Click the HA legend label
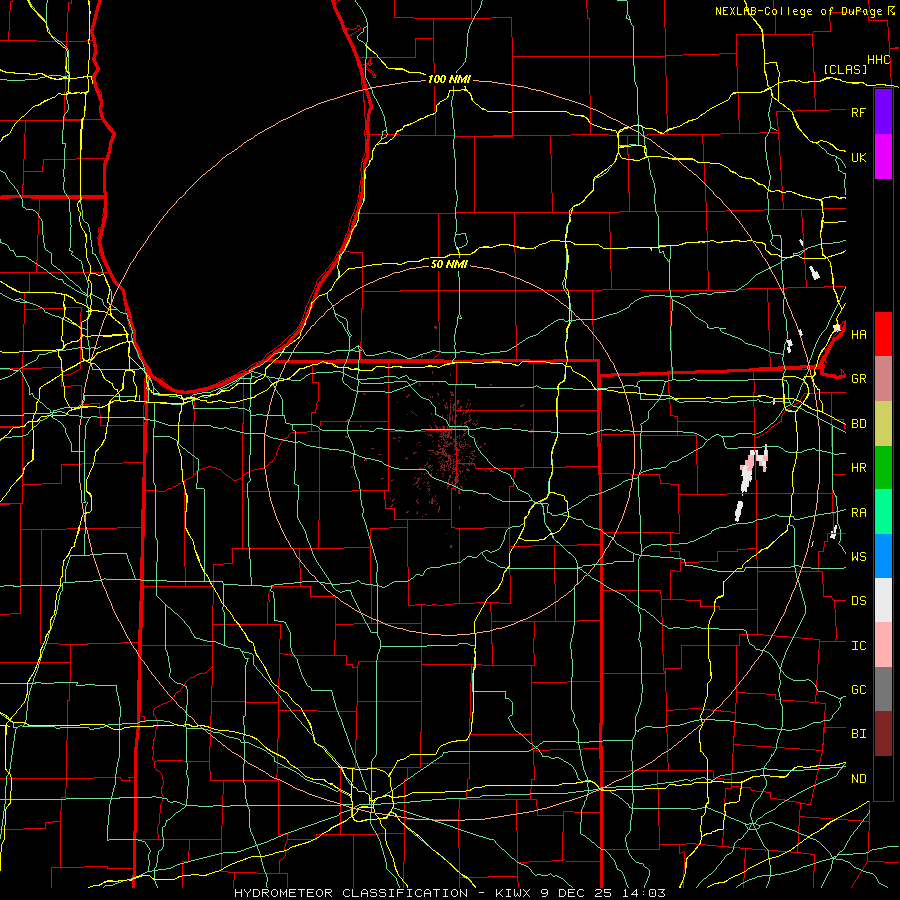 [x=858, y=334]
